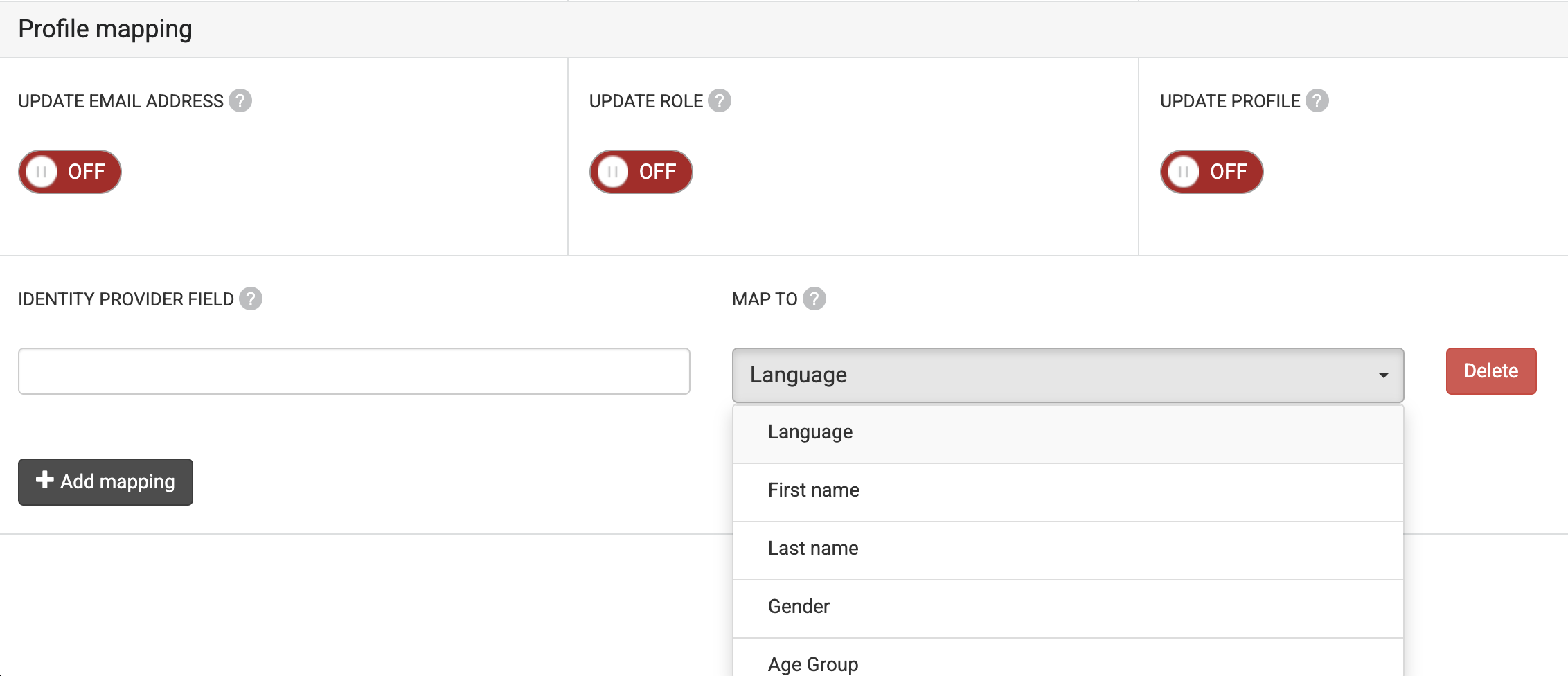The width and height of the screenshot is (1568, 676).
Task: Toggle the Update Profile switch on
Action: pos(1211,172)
